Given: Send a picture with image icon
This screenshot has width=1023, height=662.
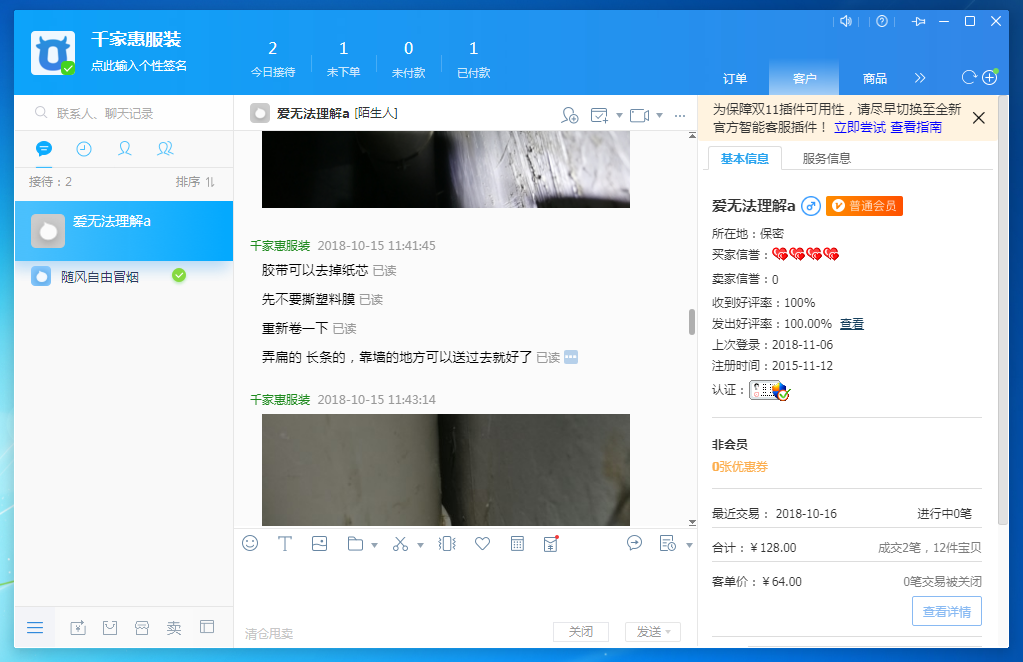Looking at the screenshot, I should (x=320, y=543).
